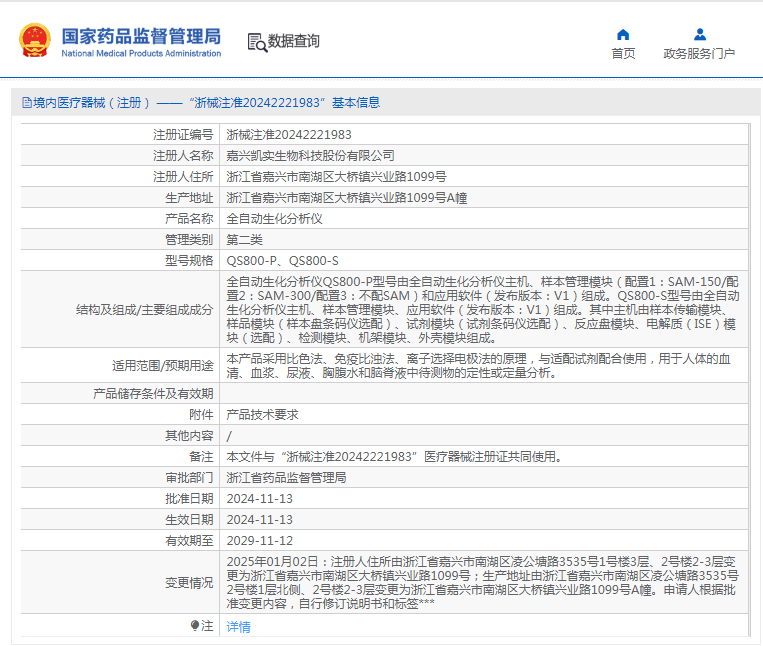Click the 审批部门 row label
Viewport: 763px width, 646px height.
pyautogui.click(x=189, y=477)
